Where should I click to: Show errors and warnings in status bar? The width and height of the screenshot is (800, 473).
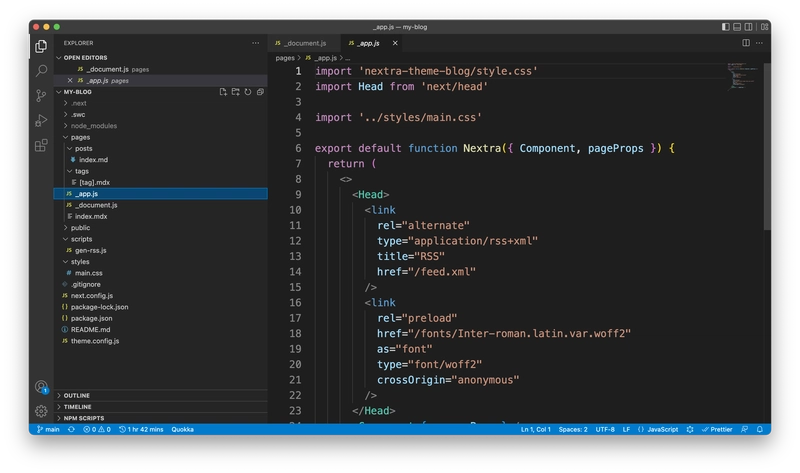pos(97,429)
